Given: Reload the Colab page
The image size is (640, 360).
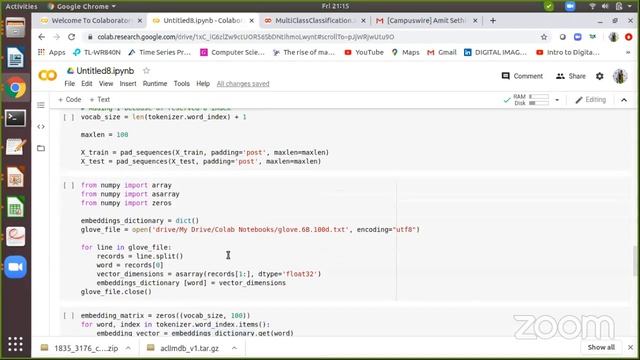Looking at the screenshot, I should [71, 37].
